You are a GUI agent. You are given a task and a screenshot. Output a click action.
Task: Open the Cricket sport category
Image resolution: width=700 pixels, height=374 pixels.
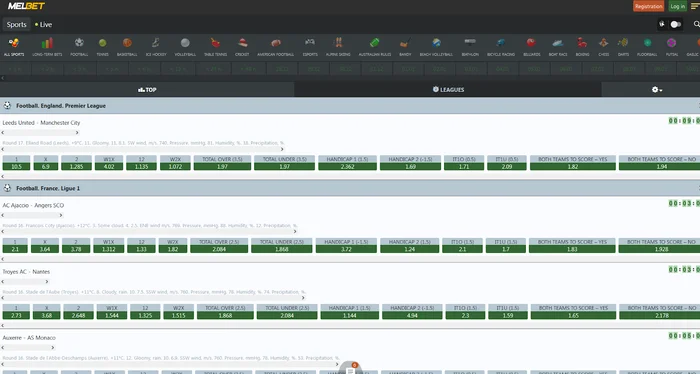pyautogui.click(x=242, y=46)
